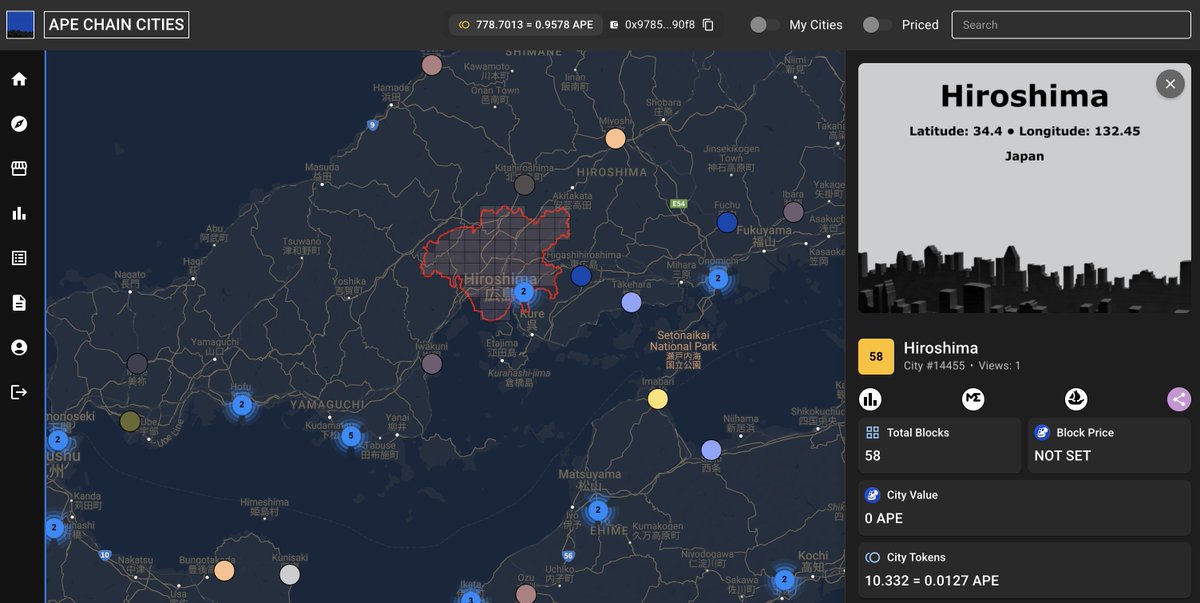This screenshot has height=603, width=1200.
Task: Select the lavender marker near Takehara
Action: click(x=631, y=302)
